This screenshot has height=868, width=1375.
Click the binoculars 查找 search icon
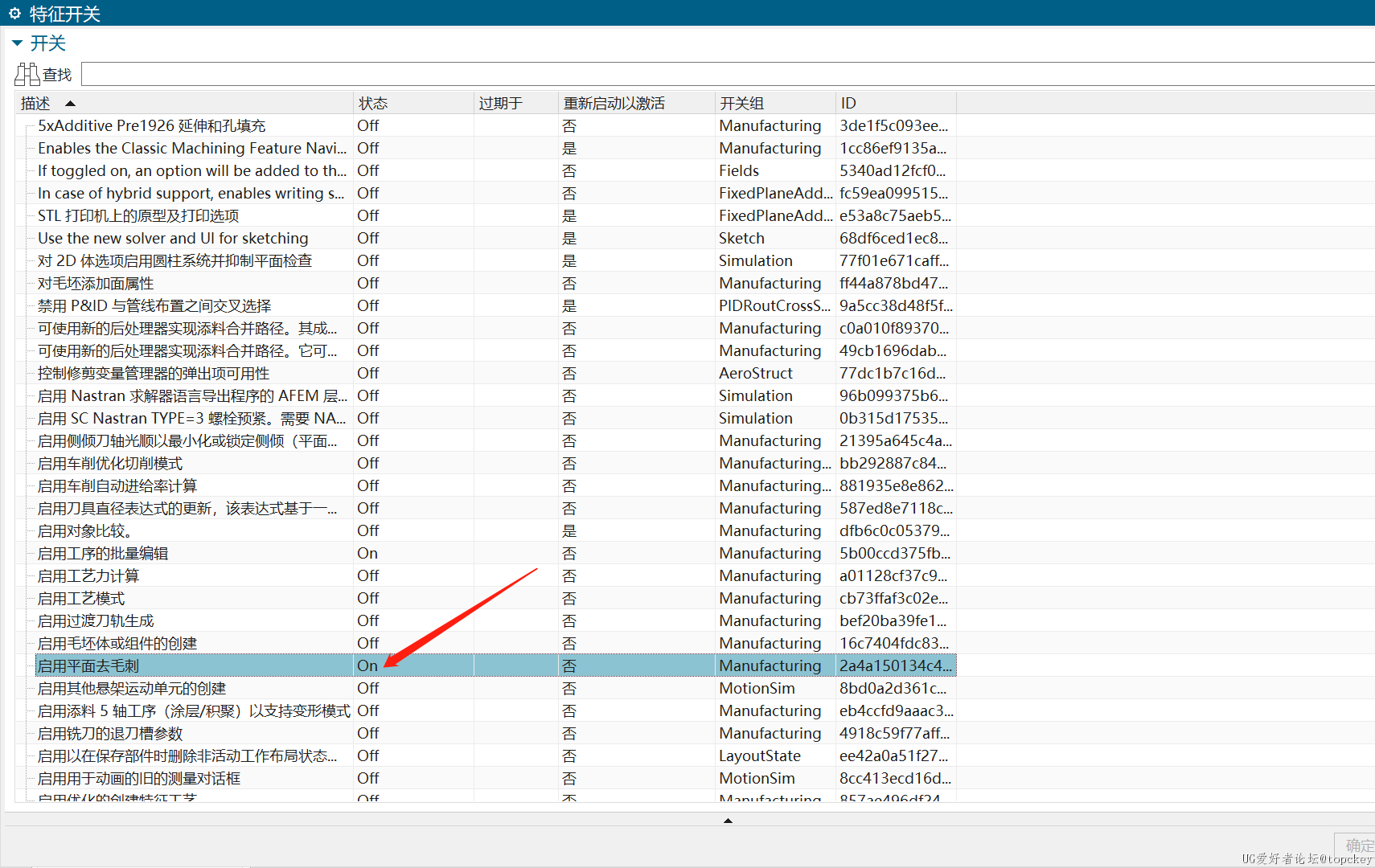27,75
